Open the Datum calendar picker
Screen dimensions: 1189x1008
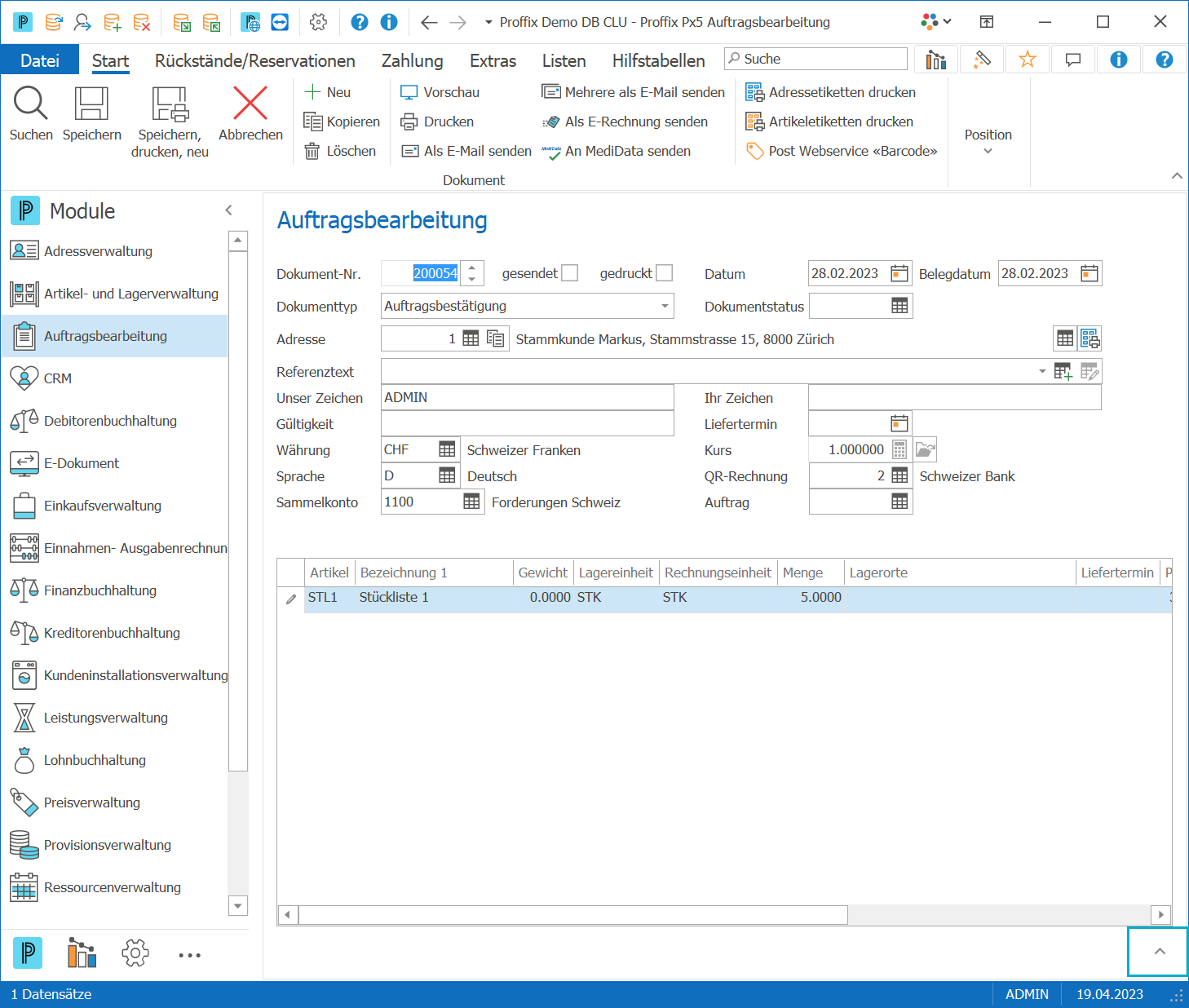pos(899,273)
